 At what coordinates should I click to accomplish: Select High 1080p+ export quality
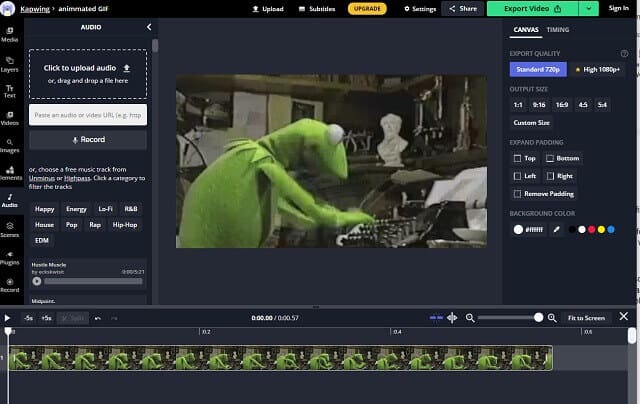598,69
